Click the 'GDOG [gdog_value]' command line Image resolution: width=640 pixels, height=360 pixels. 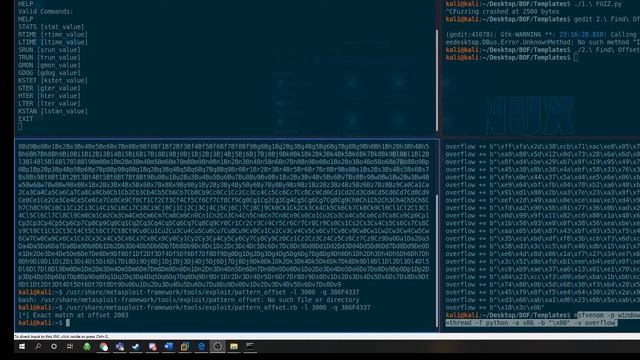tap(49, 73)
